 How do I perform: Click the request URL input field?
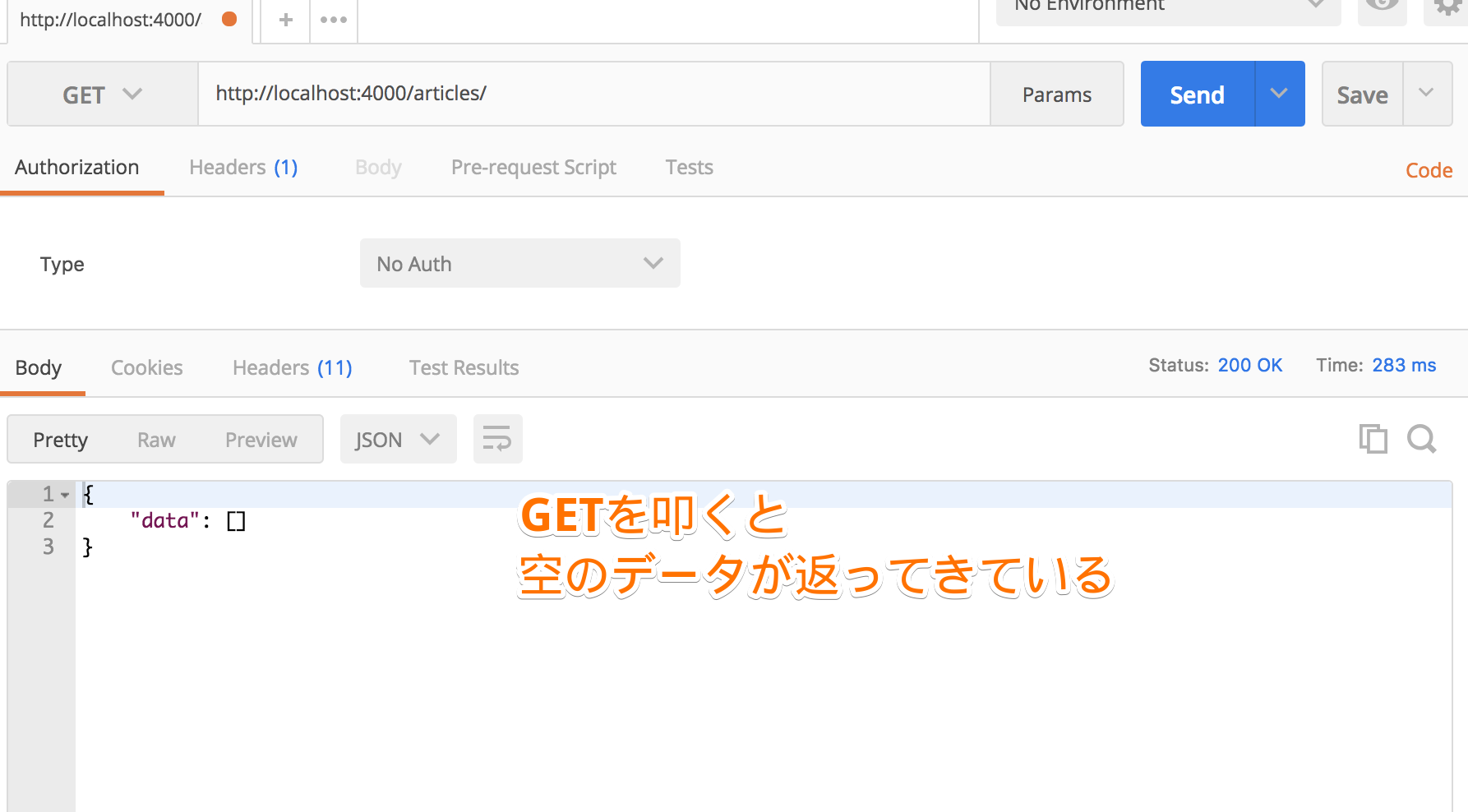pos(593,94)
